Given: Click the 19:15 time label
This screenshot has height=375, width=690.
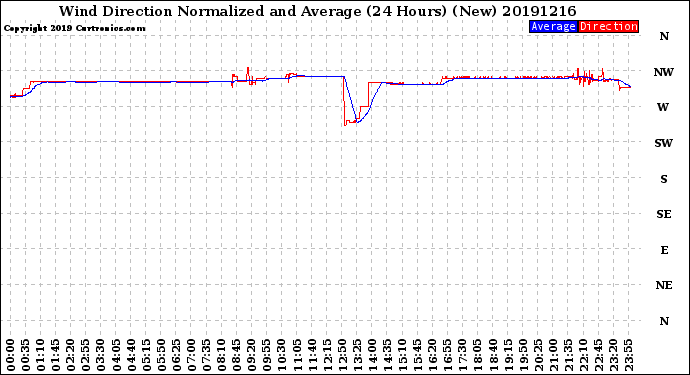Looking at the screenshot, I should click(x=508, y=355).
